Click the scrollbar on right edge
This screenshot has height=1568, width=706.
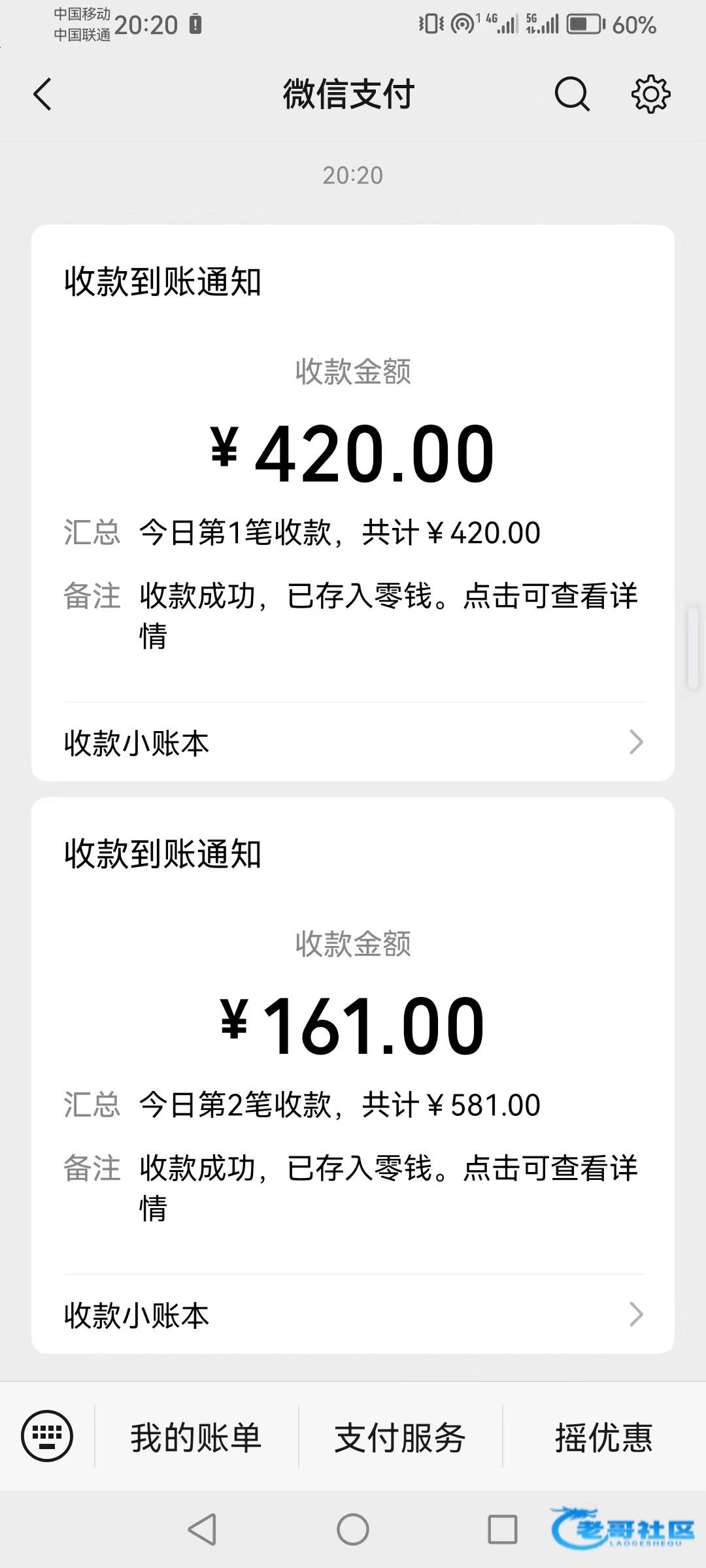693,647
